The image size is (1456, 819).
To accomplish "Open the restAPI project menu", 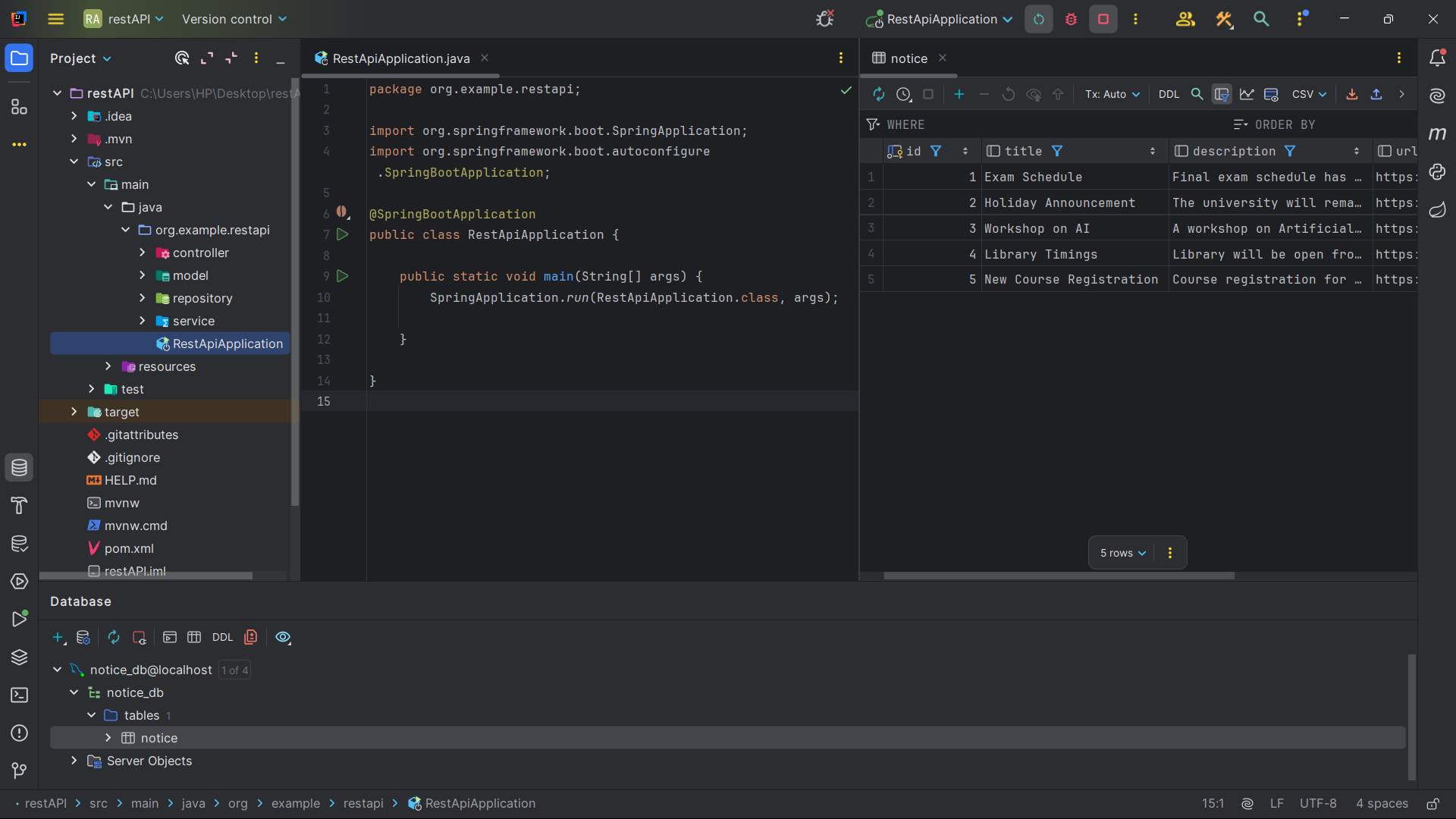I will pyautogui.click(x=124, y=19).
